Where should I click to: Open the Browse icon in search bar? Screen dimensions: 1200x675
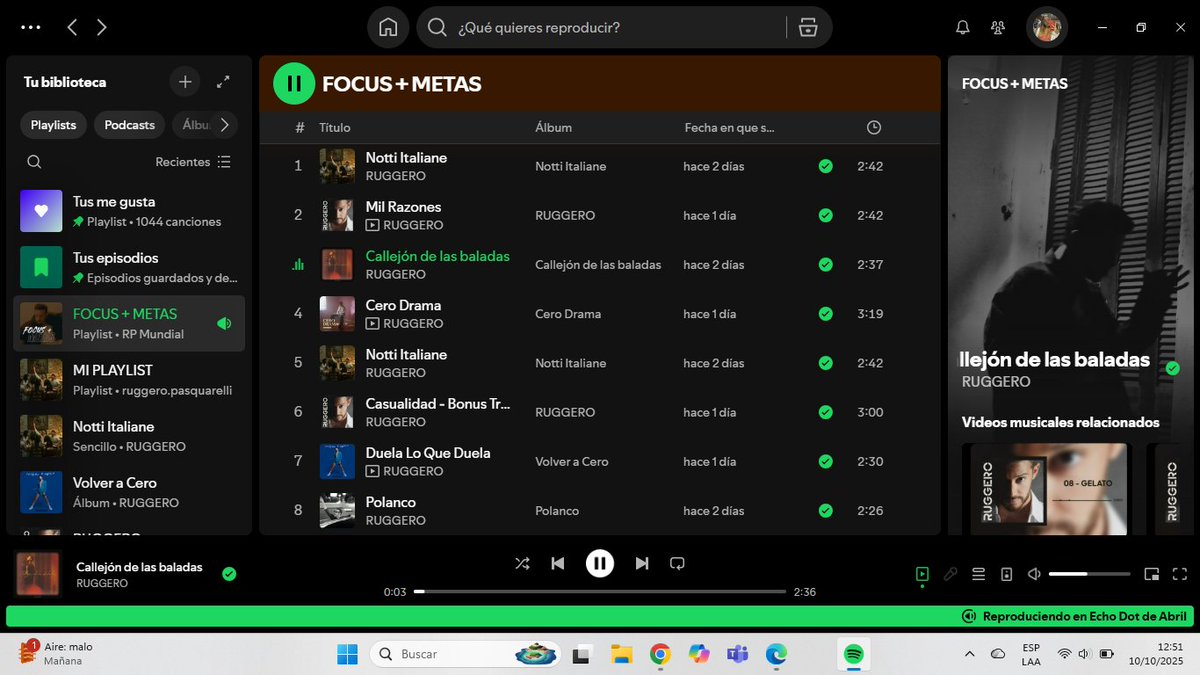tap(808, 27)
